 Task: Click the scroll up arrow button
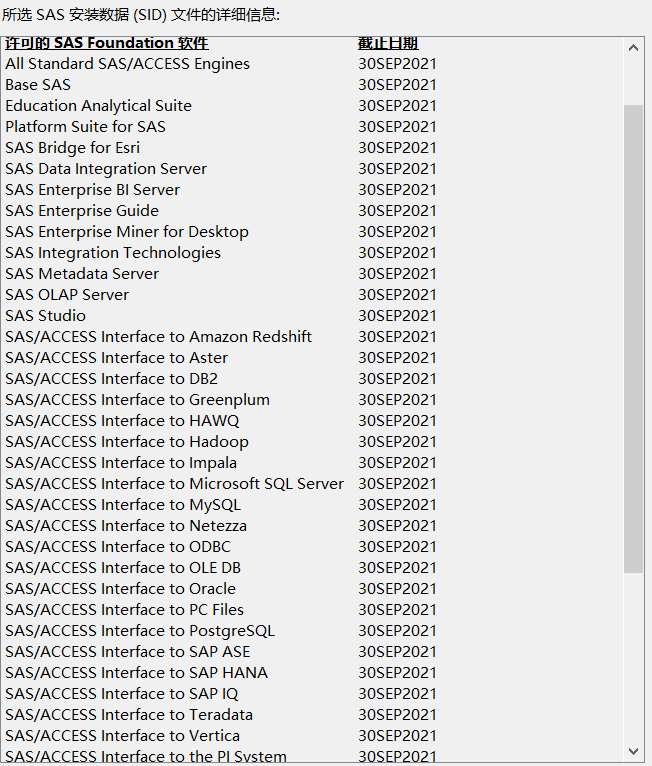coord(633,48)
